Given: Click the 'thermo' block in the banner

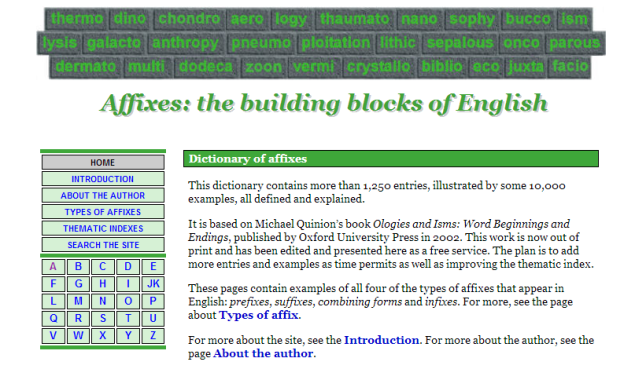Looking at the screenshot, I should tap(77, 19).
